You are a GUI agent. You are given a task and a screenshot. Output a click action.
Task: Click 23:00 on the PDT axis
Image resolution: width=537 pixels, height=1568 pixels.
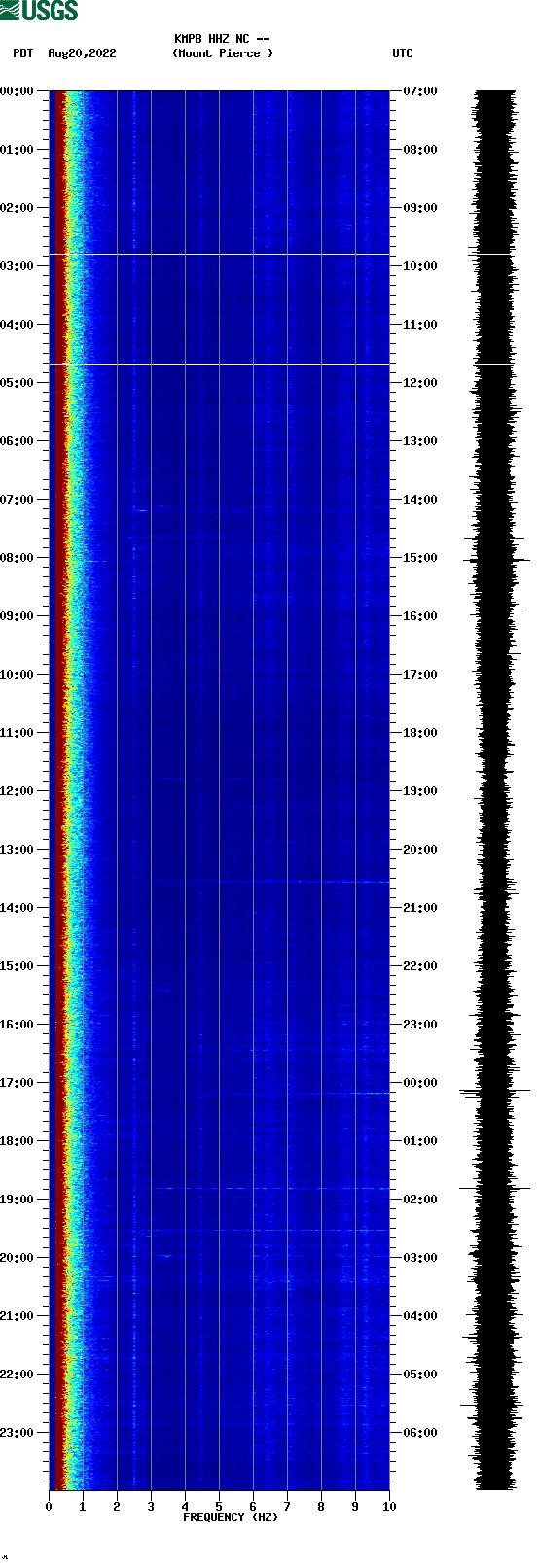coord(18,1433)
